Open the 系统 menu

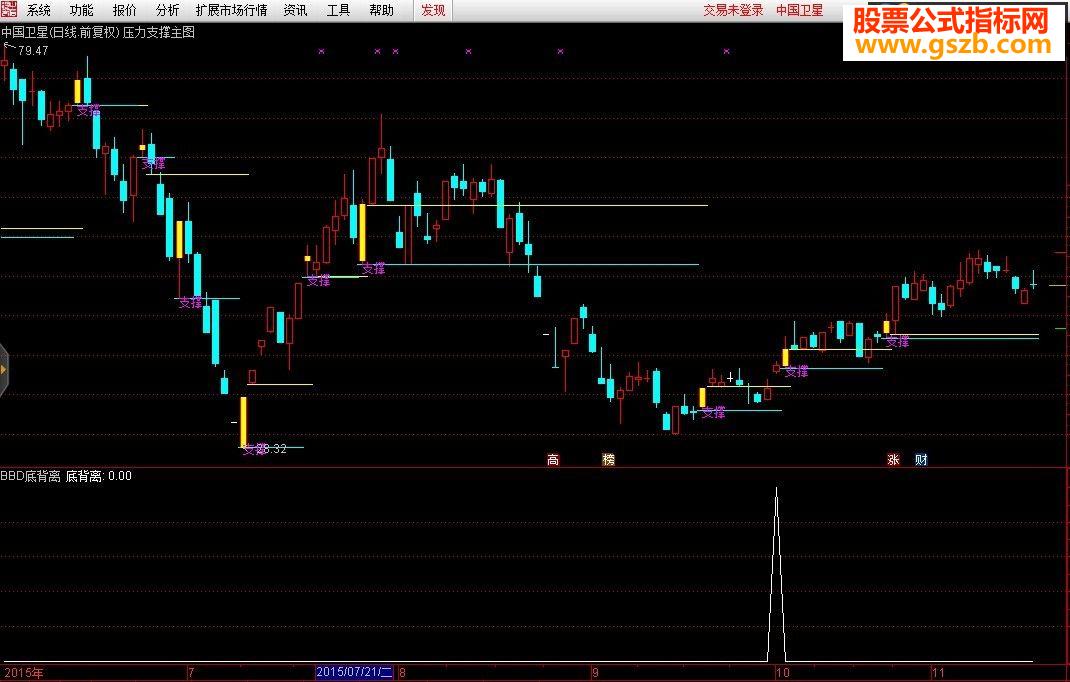click(39, 10)
